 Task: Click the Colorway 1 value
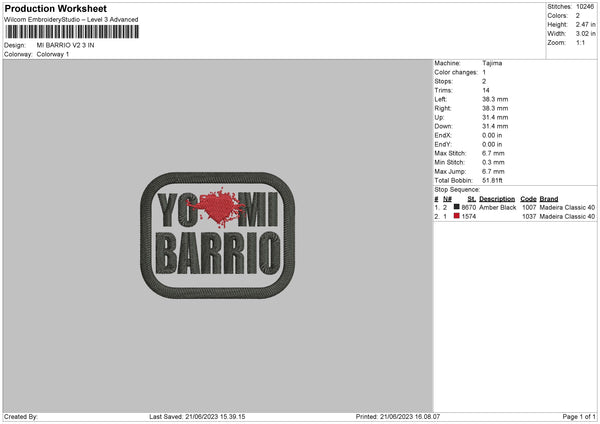coord(53,54)
